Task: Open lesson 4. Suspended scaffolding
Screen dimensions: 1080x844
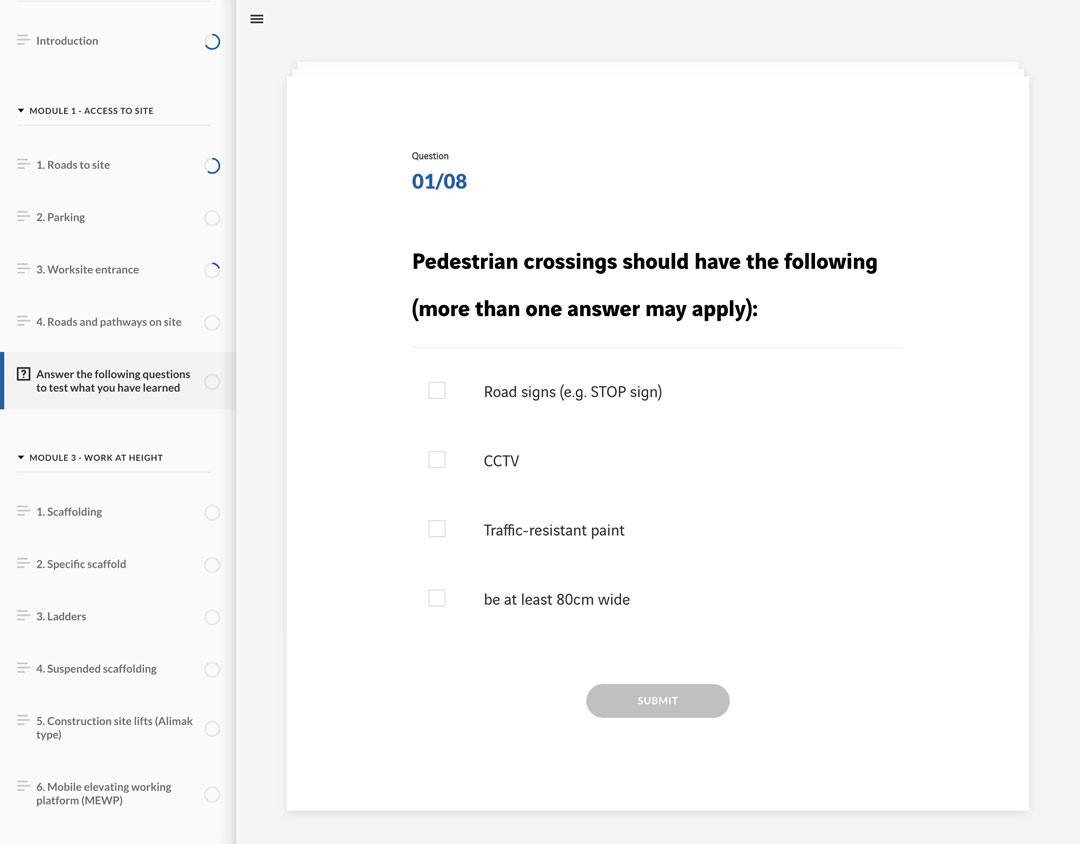Action: pos(96,669)
